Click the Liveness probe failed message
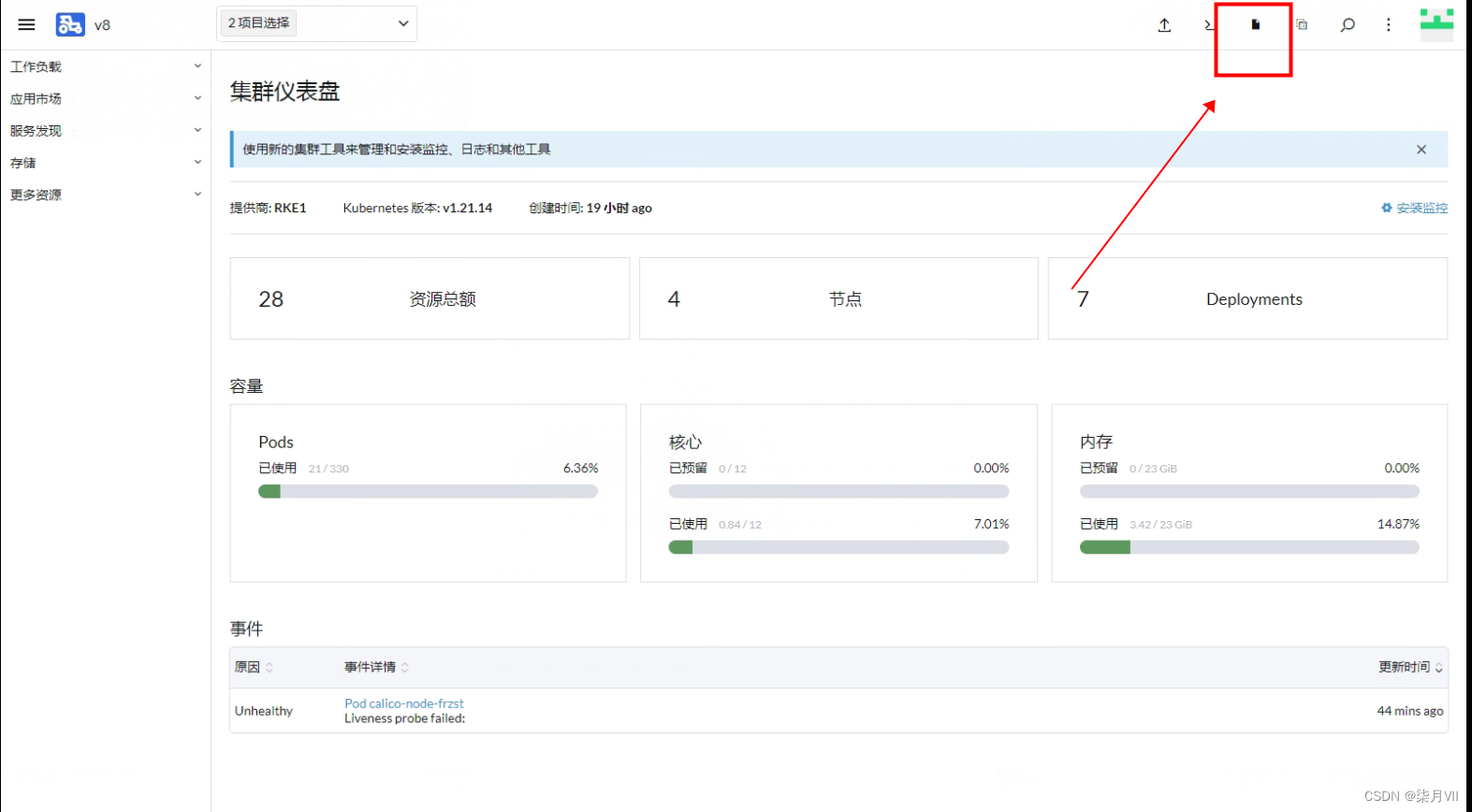The width and height of the screenshot is (1472, 812). pos(404,718)
